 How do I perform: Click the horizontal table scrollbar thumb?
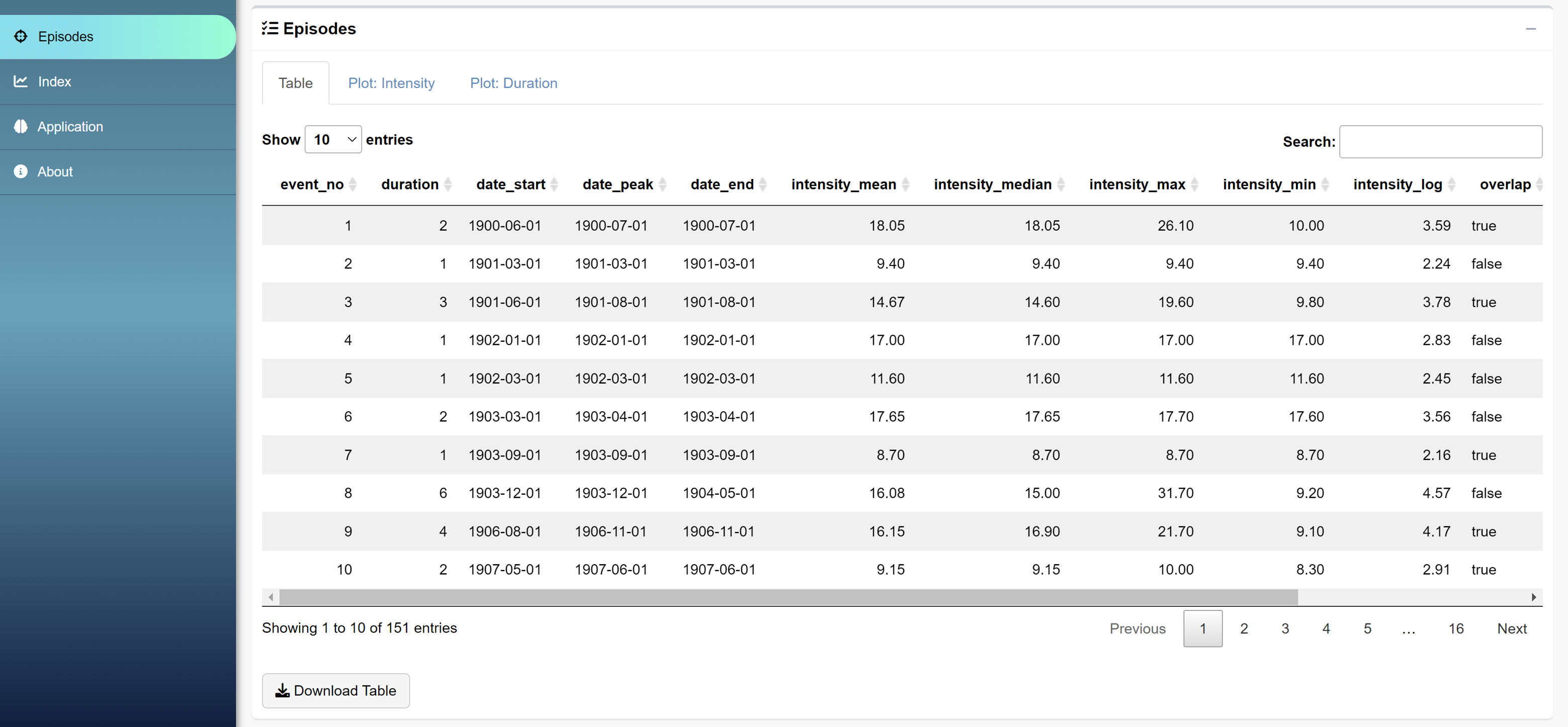[x=788, y=597]
